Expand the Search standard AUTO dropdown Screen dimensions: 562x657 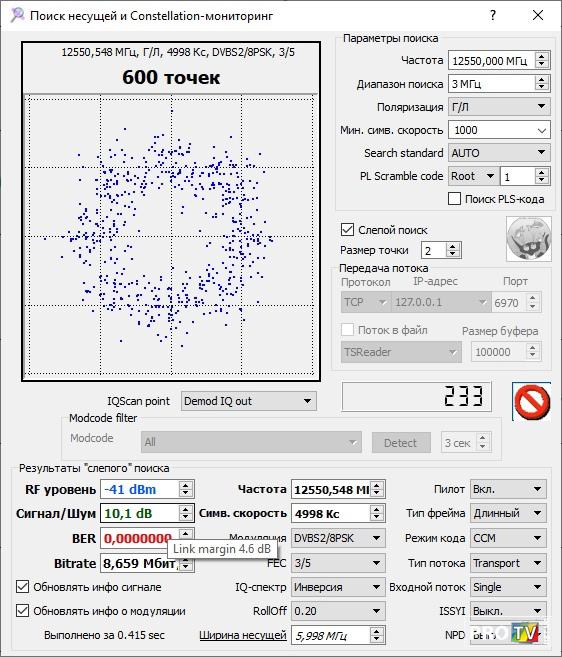tap(499, 153)
